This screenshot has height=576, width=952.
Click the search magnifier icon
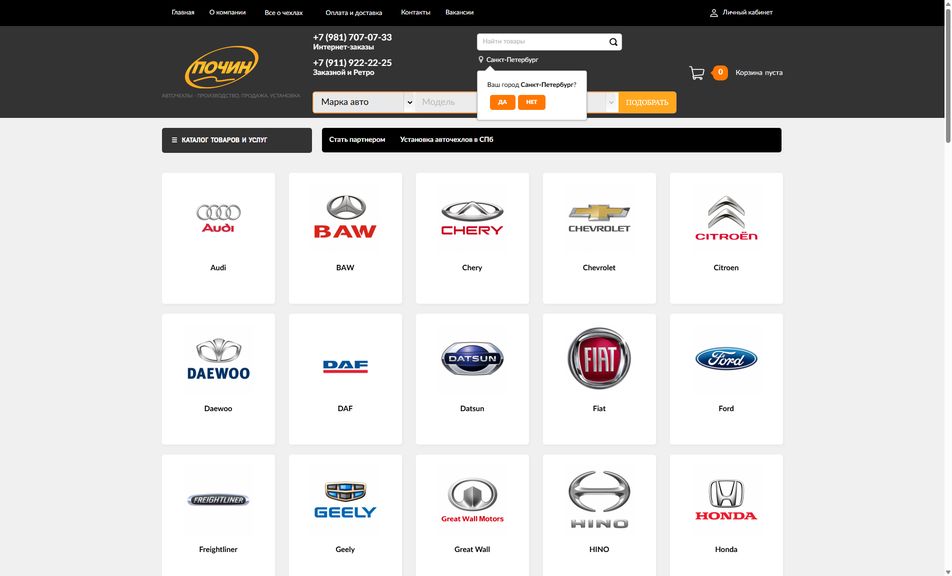point(613,42)
